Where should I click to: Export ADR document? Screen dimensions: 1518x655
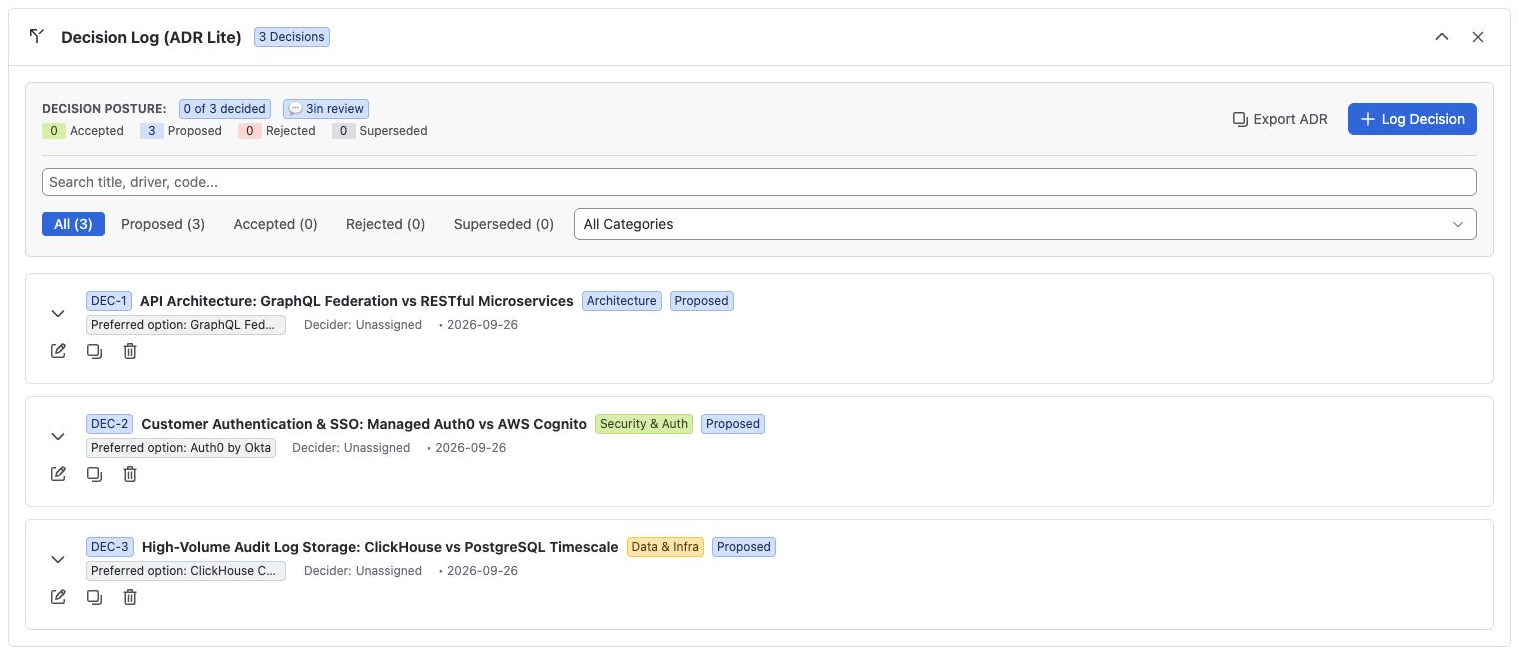[1281, 119]
